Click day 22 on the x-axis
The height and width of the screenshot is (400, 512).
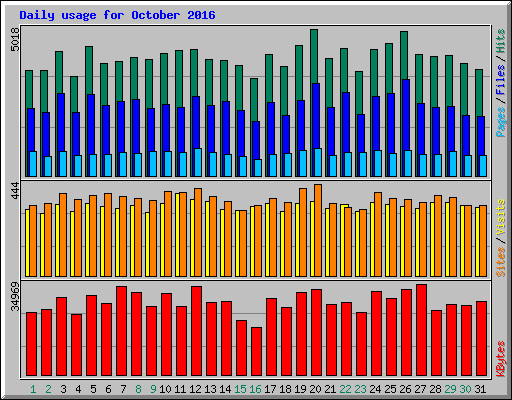pos(345,389)
